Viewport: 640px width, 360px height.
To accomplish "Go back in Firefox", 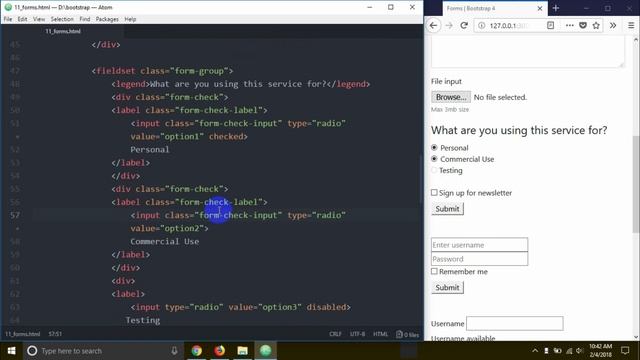I will pos(433,25).
